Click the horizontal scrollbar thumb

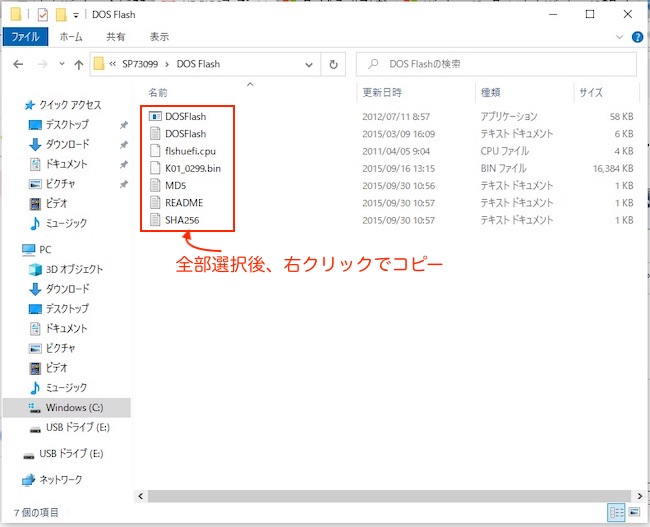(389, 496)
